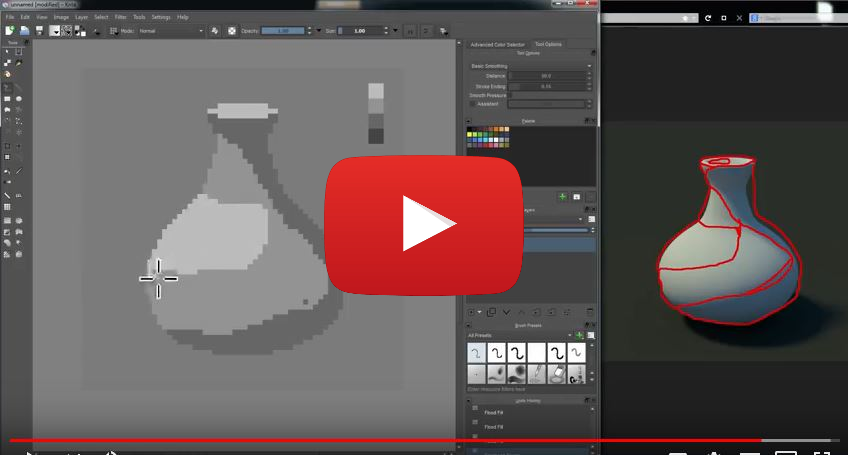Open the File menu
Viewport: 848px width, 455px height.
[x=10, y=17]
